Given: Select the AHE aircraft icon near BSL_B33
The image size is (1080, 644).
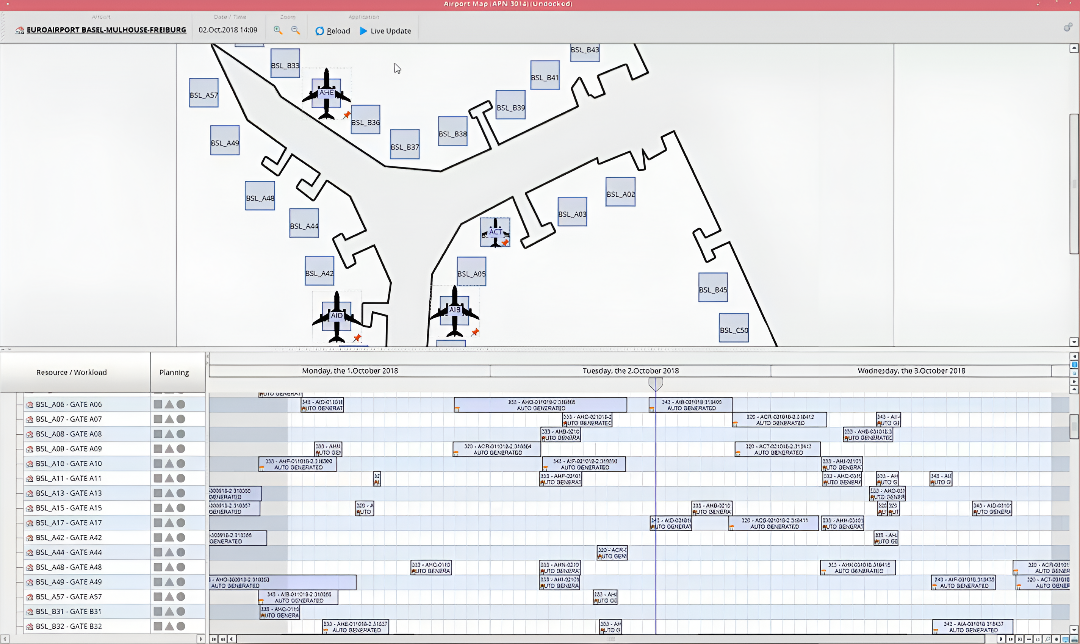Looking at the screenshot, I should (x=326, y=93).
